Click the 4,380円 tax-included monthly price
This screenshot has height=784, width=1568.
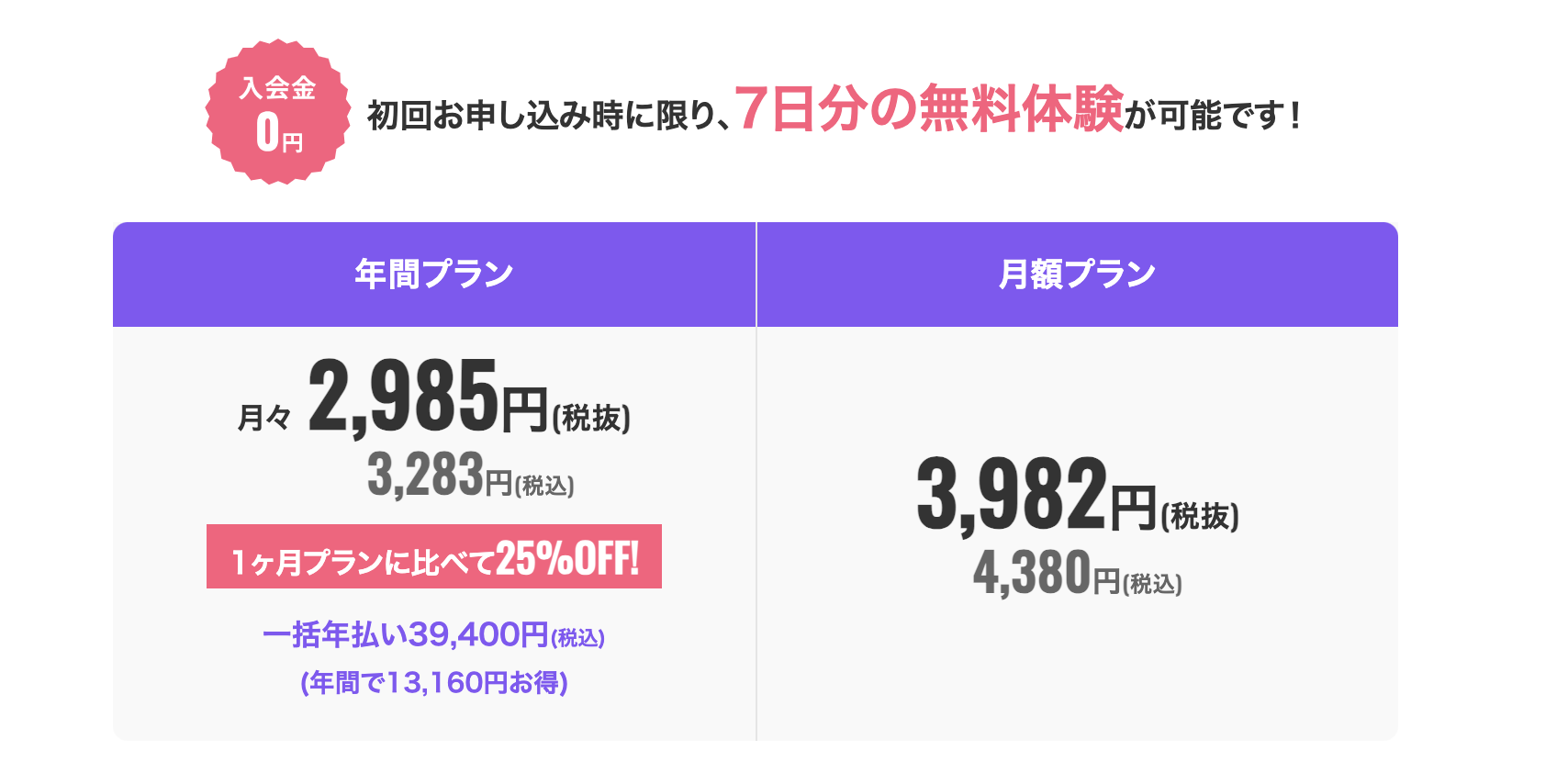(1047, 574)
